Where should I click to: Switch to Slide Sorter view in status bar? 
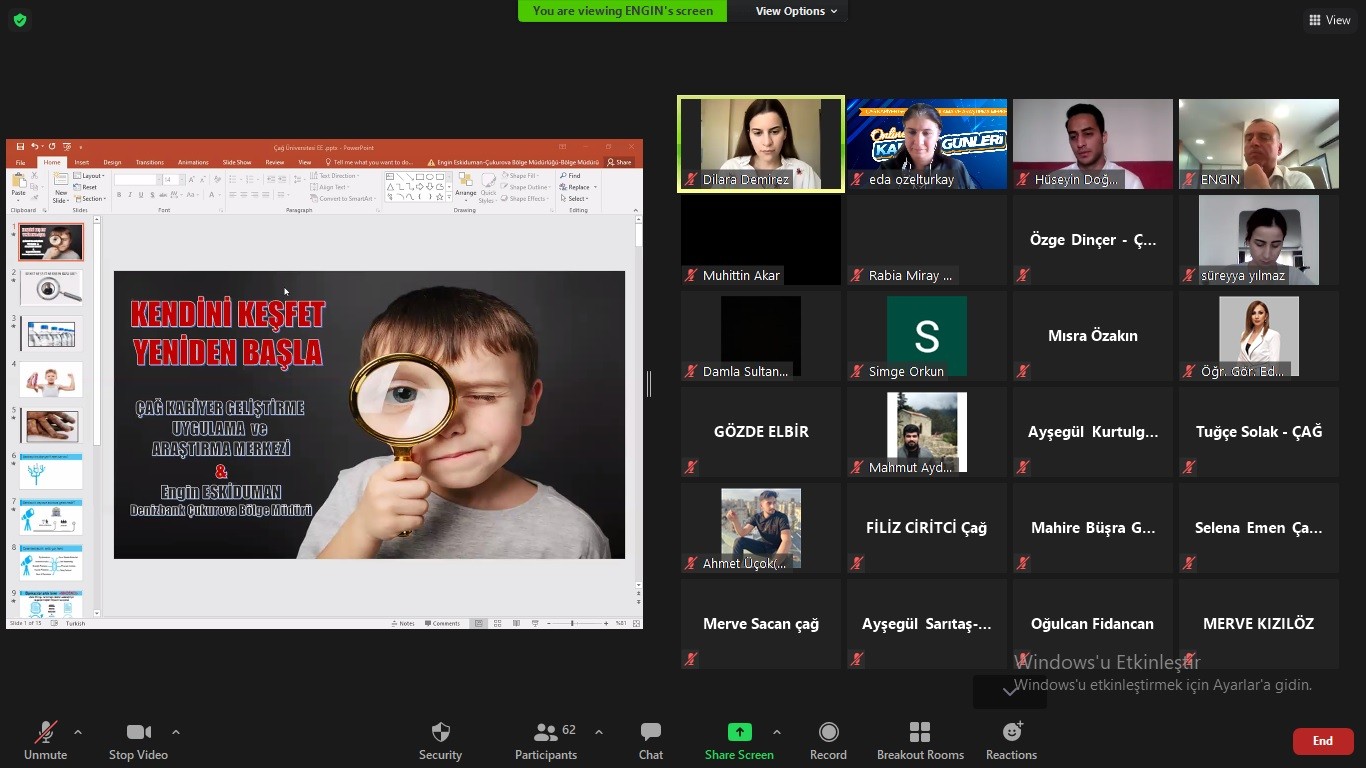coord(498,623)
